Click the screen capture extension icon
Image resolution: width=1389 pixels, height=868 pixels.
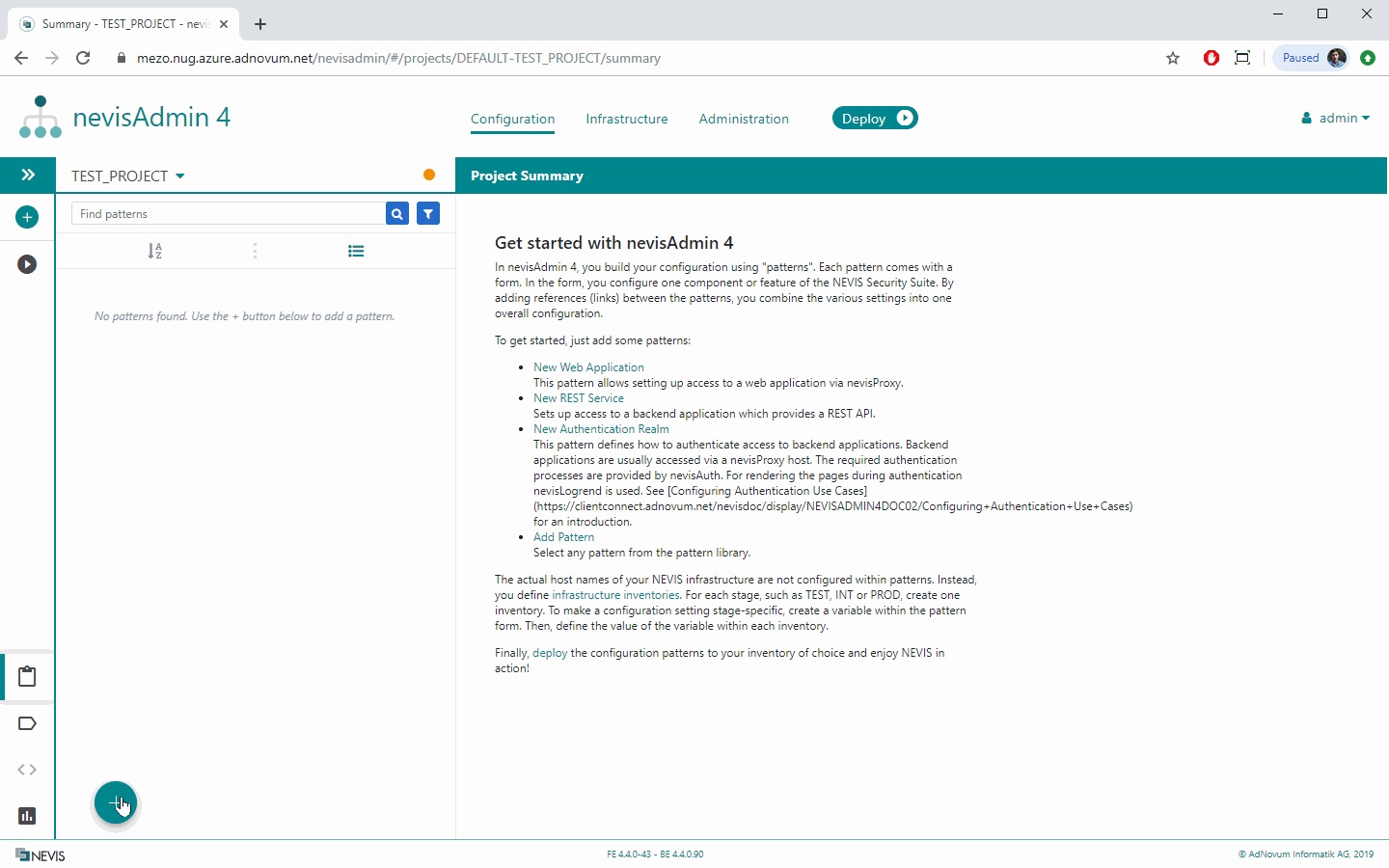click(1242, 58)
